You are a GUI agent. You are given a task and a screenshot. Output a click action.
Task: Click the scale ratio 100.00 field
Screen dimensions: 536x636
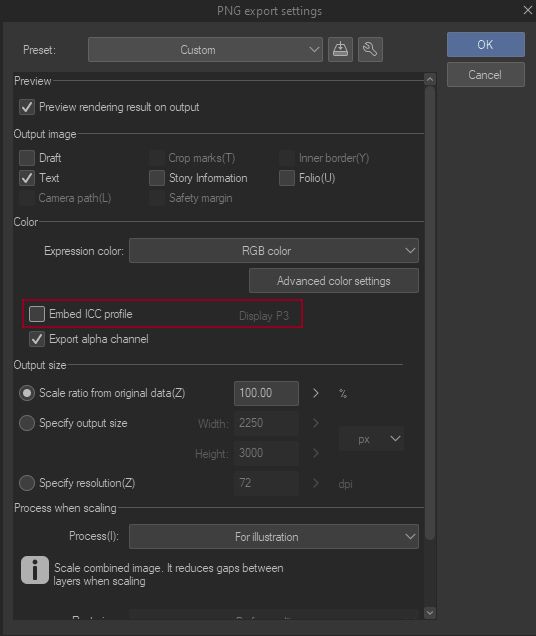[266, 393]
